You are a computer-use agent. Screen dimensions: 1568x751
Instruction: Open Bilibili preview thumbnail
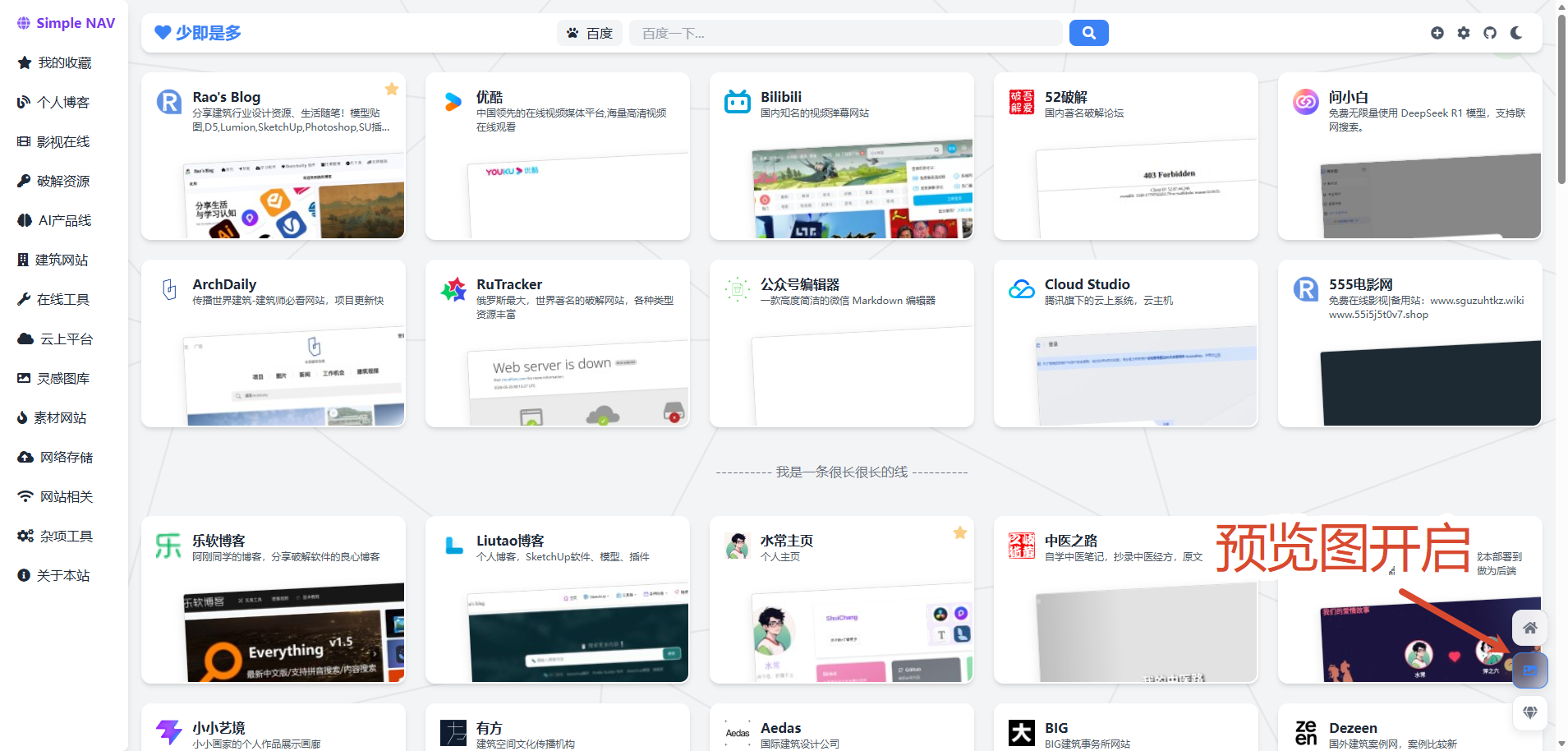click(x=862, y=191)
